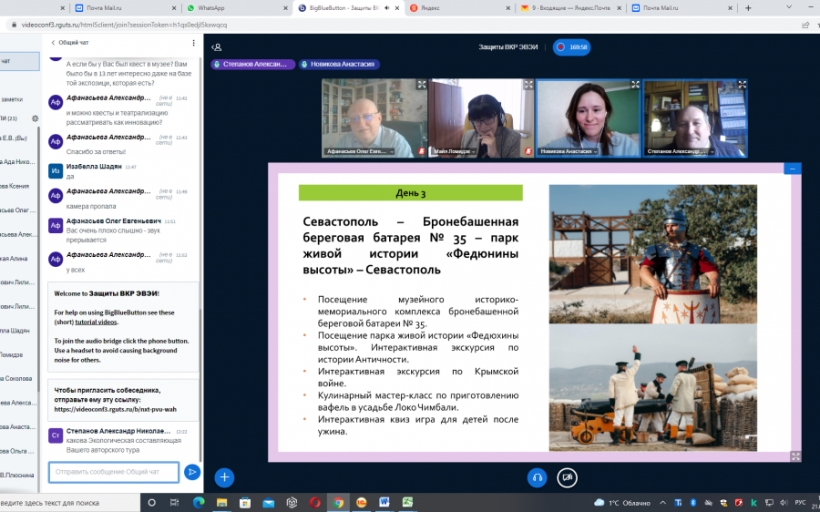
Task: Open the tutorial videos link
Action: (96, 322)
